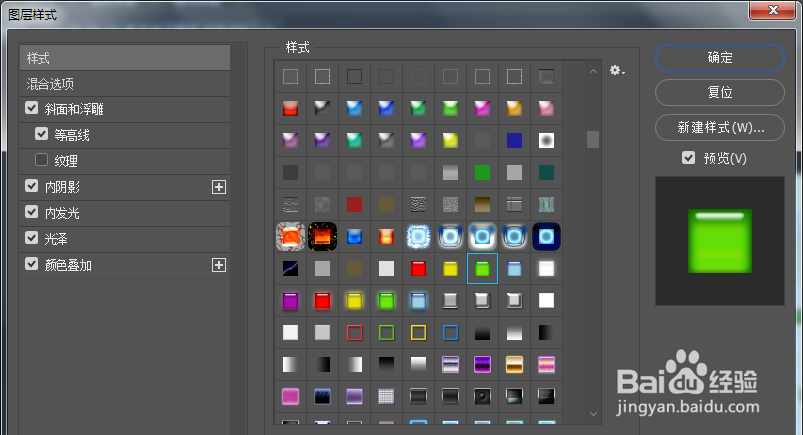Click the styles list scroll up arrow
The image size is (803, 435).
(x=593, y=71)
